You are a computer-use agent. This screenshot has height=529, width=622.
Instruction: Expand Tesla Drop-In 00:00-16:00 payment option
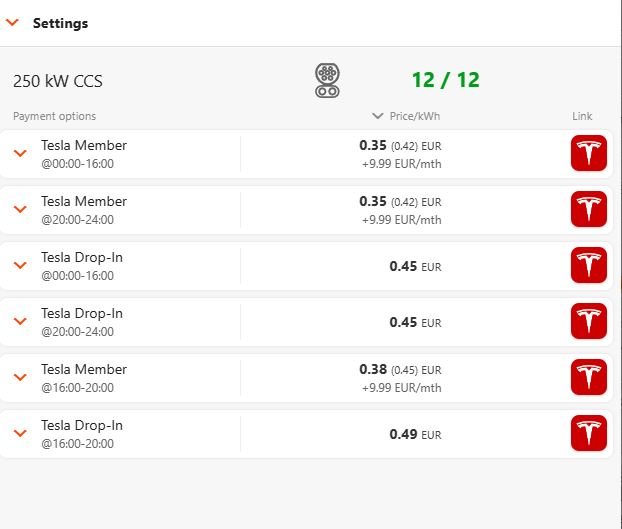click(19, 266)
